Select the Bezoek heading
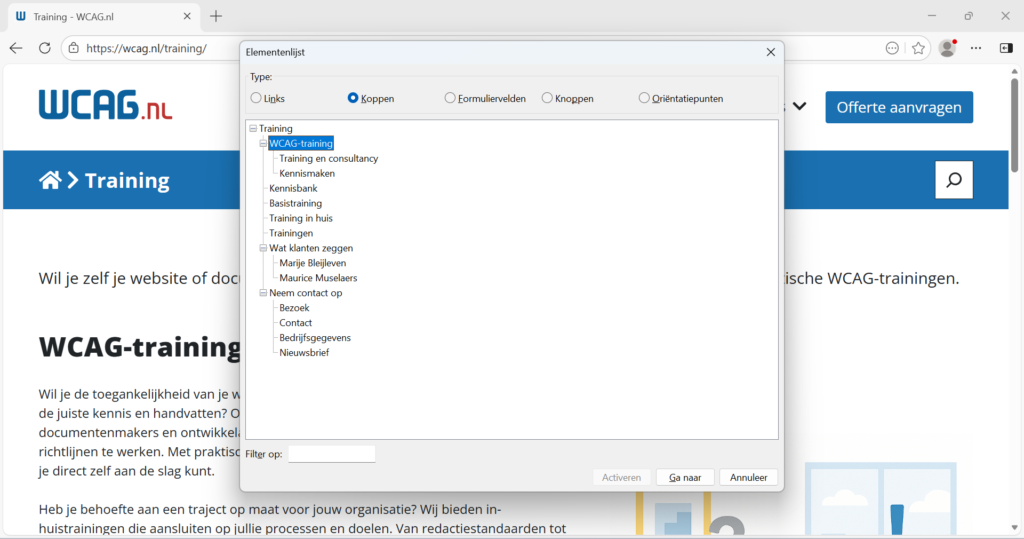Viewport: 1024px width, 539px height. (295, 308)
